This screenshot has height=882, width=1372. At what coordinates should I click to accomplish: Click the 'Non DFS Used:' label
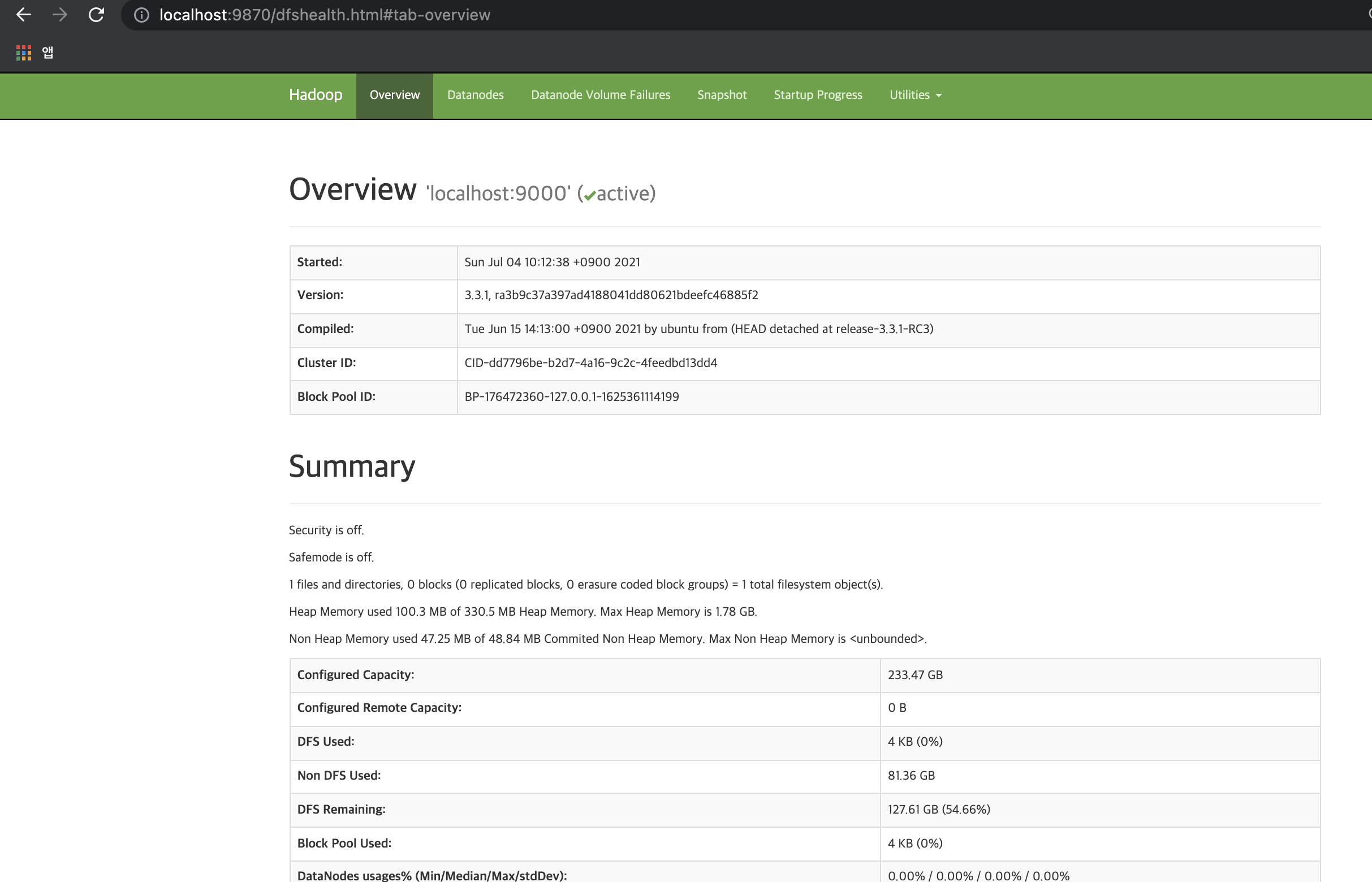[x=339, y=776]
